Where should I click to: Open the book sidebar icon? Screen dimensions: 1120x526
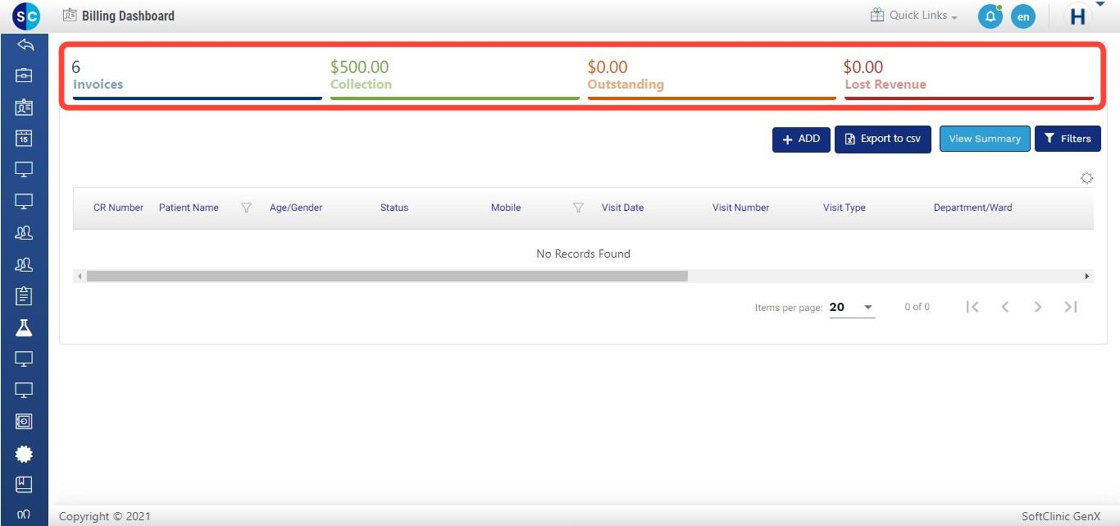pyautogui.click(x=24, y=485)
